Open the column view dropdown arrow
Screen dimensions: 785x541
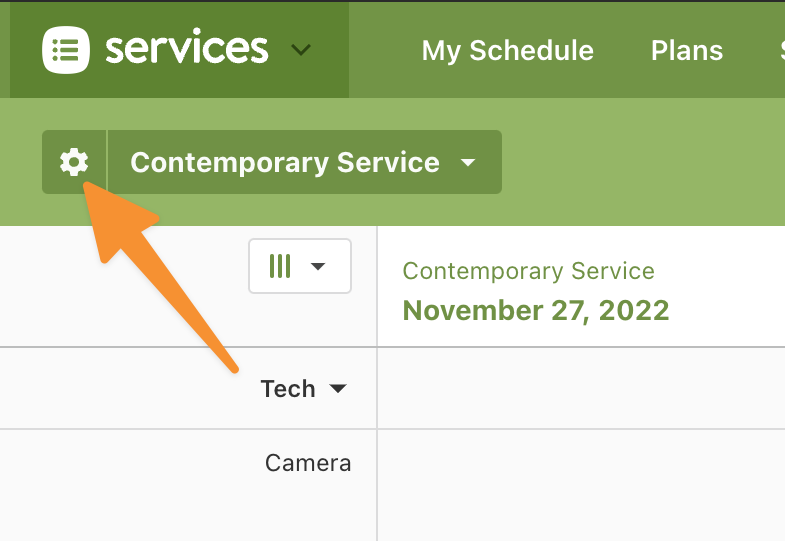tap(318, 266)
